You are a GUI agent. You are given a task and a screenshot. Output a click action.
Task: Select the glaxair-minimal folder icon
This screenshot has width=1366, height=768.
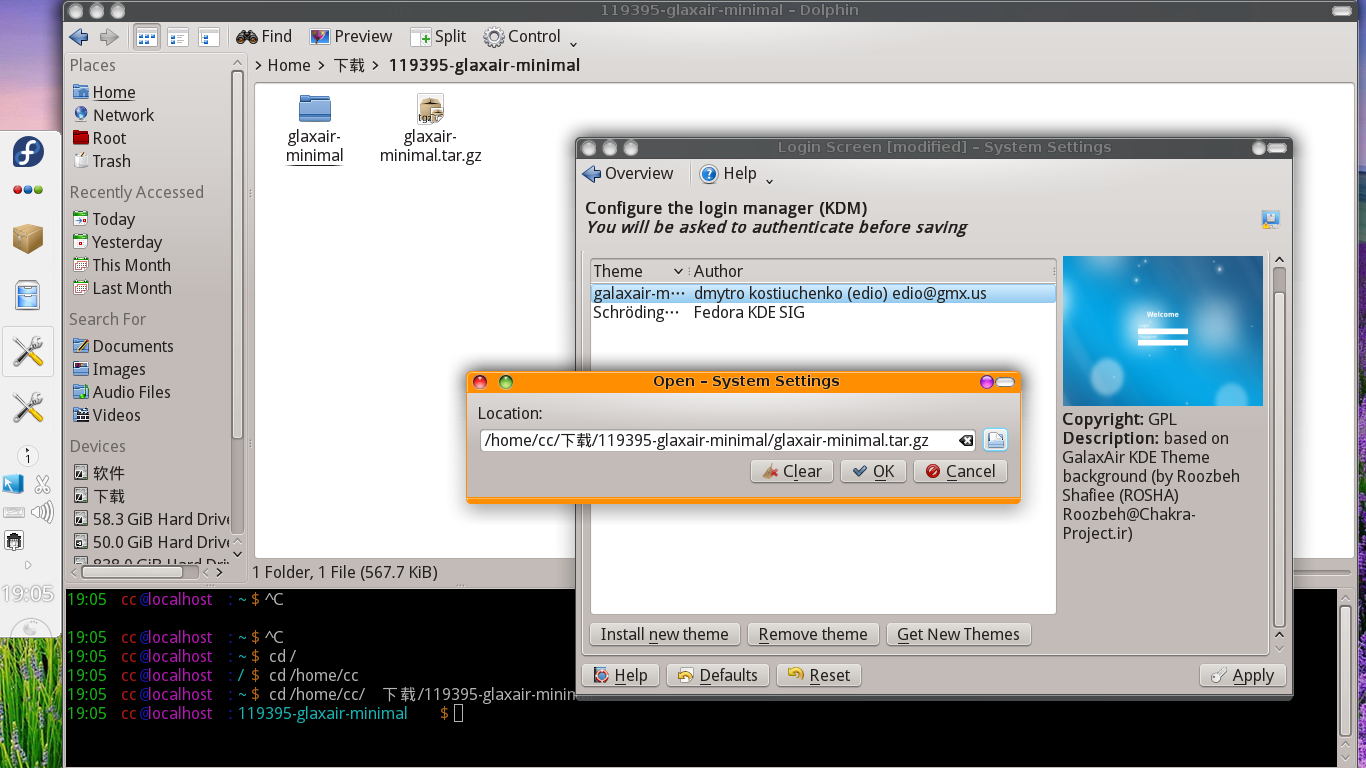point(314,129)
